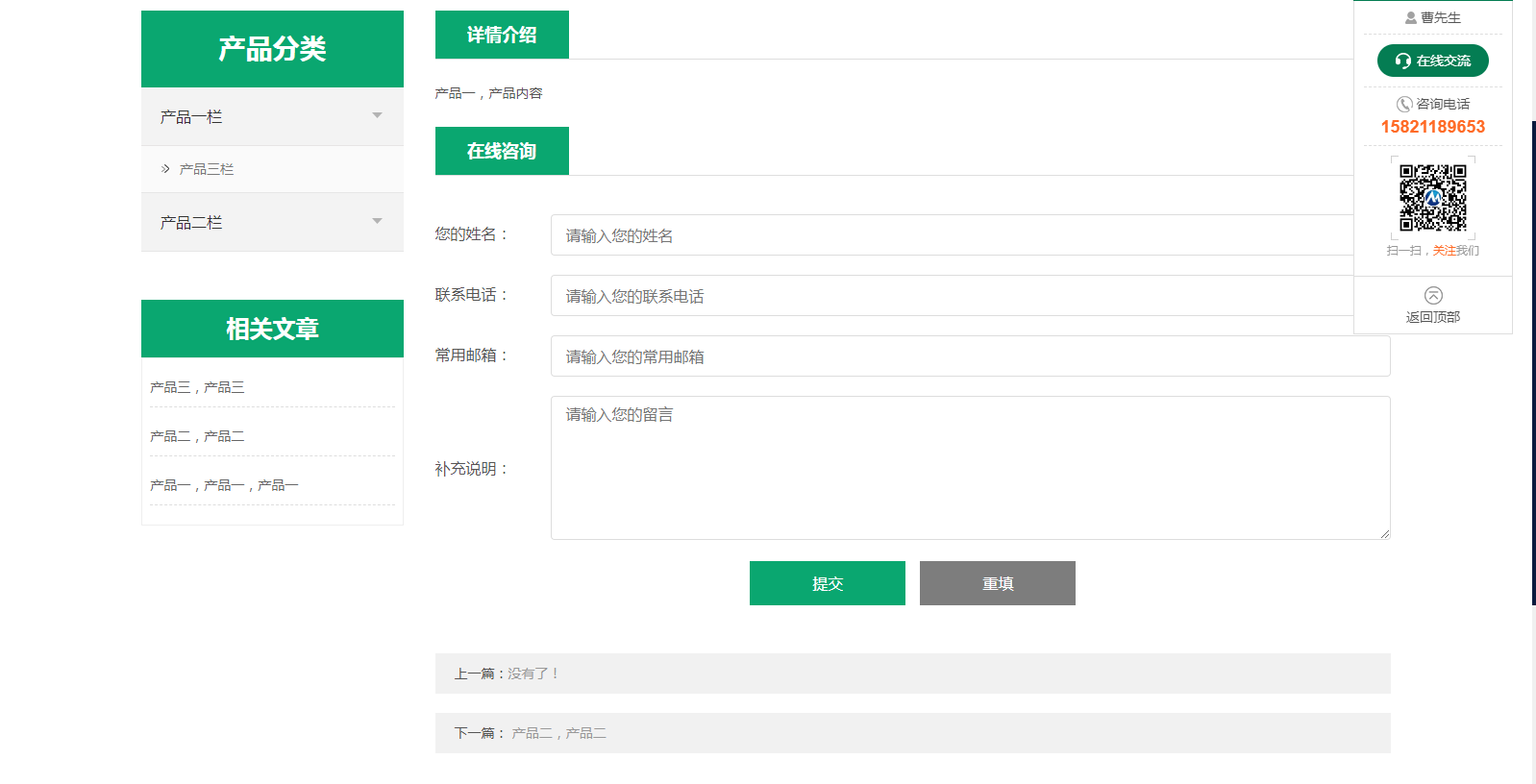Click the return-to-top arrow icon
The width and height of the screenshot is (1536, 784).
[x=1433, y=295]
